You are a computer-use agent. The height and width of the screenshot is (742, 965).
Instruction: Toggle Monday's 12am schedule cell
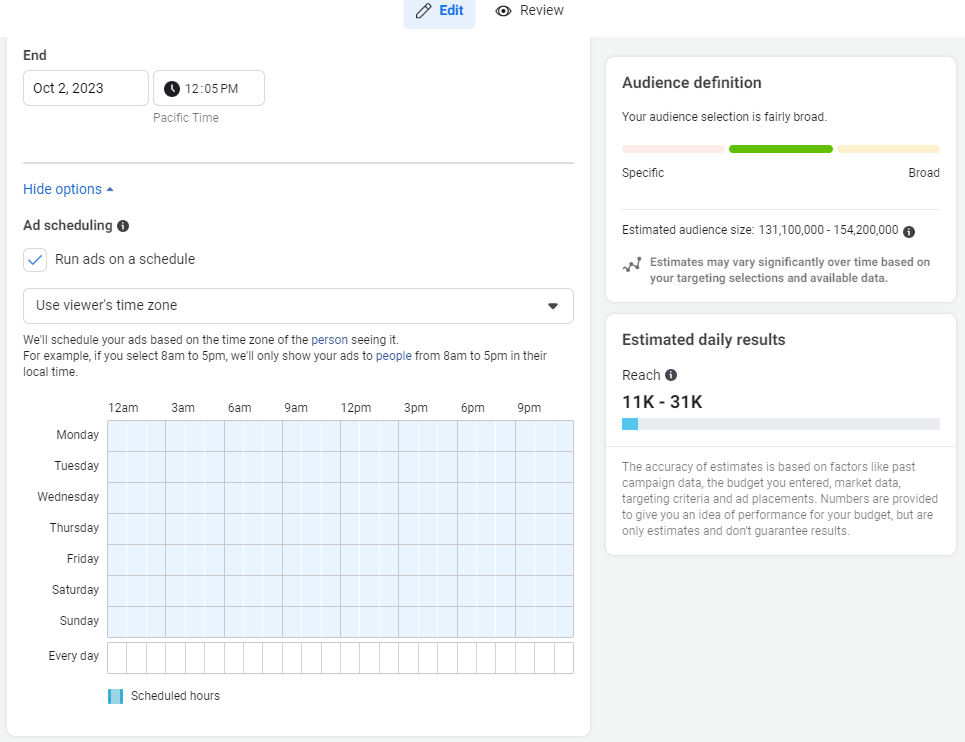(x=115, y=434)
